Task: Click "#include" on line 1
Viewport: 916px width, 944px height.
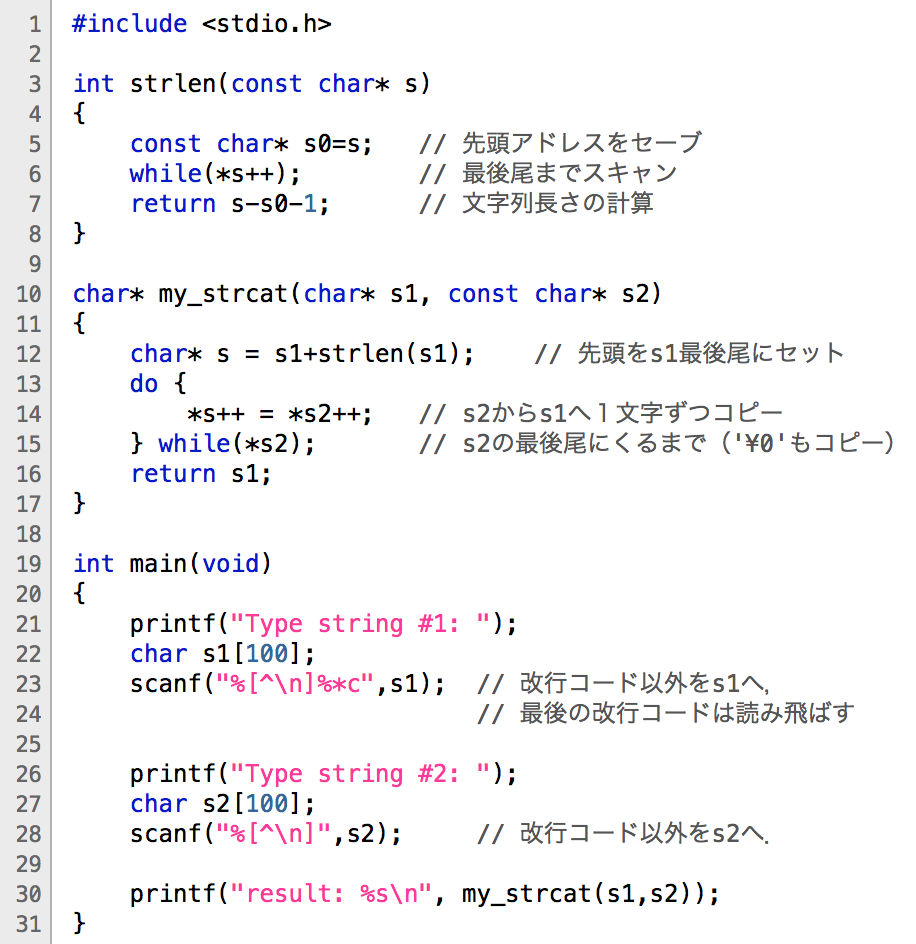Action: 129,23
